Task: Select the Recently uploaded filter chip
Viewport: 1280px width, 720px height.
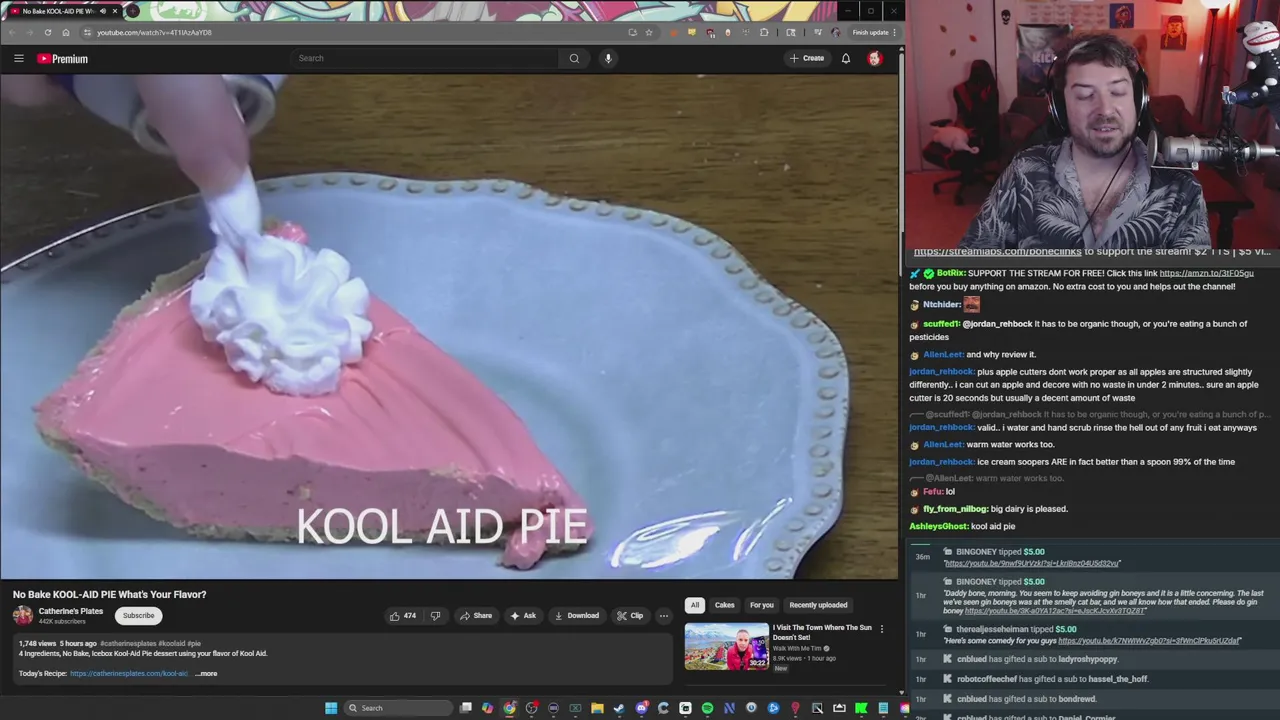Action: (818, 605)
